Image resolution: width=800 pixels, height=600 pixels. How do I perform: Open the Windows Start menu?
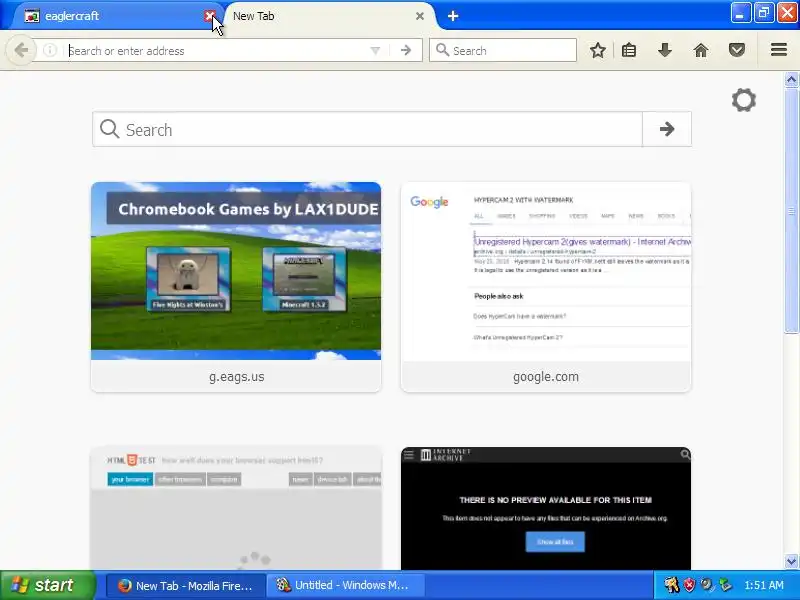(47, 585)
